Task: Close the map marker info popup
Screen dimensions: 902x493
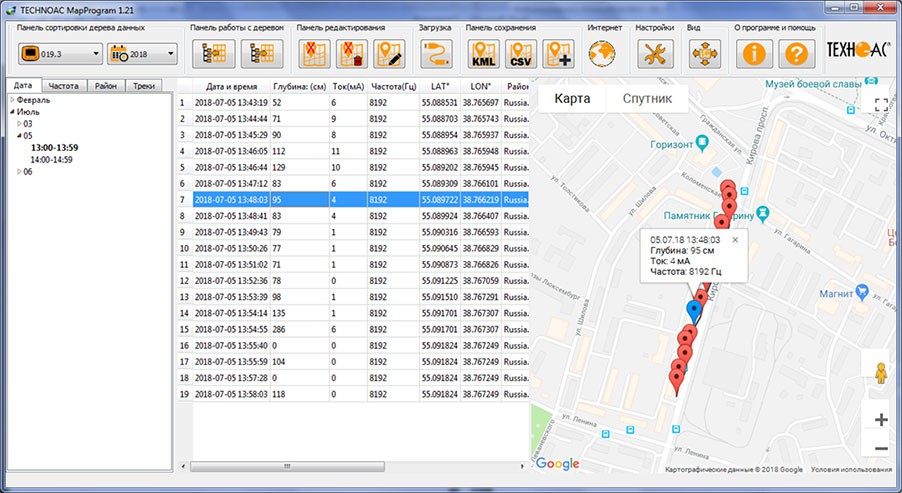Action: pyautogui.click(x=735, y=240)
